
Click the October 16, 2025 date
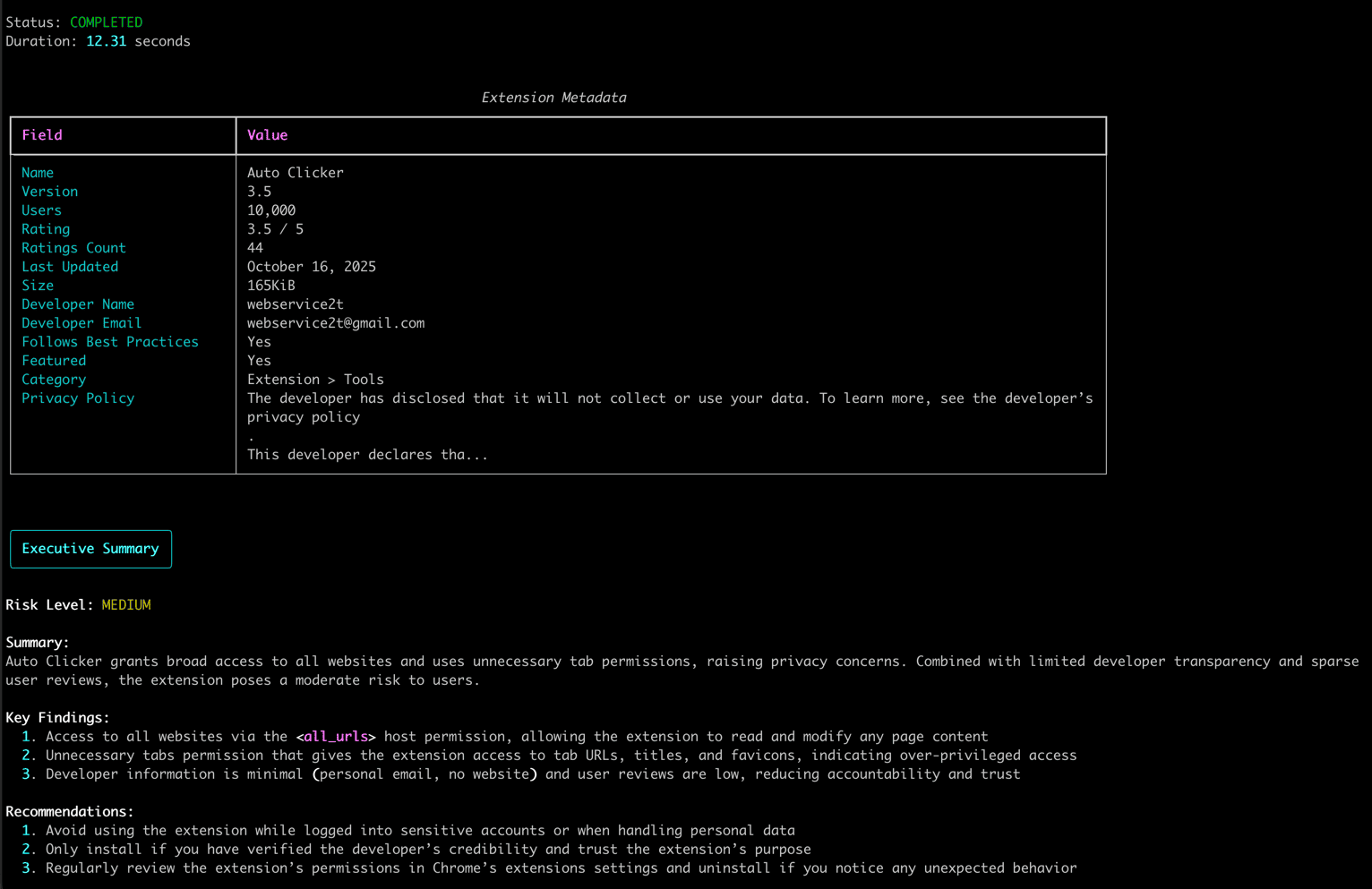[312, 267]
